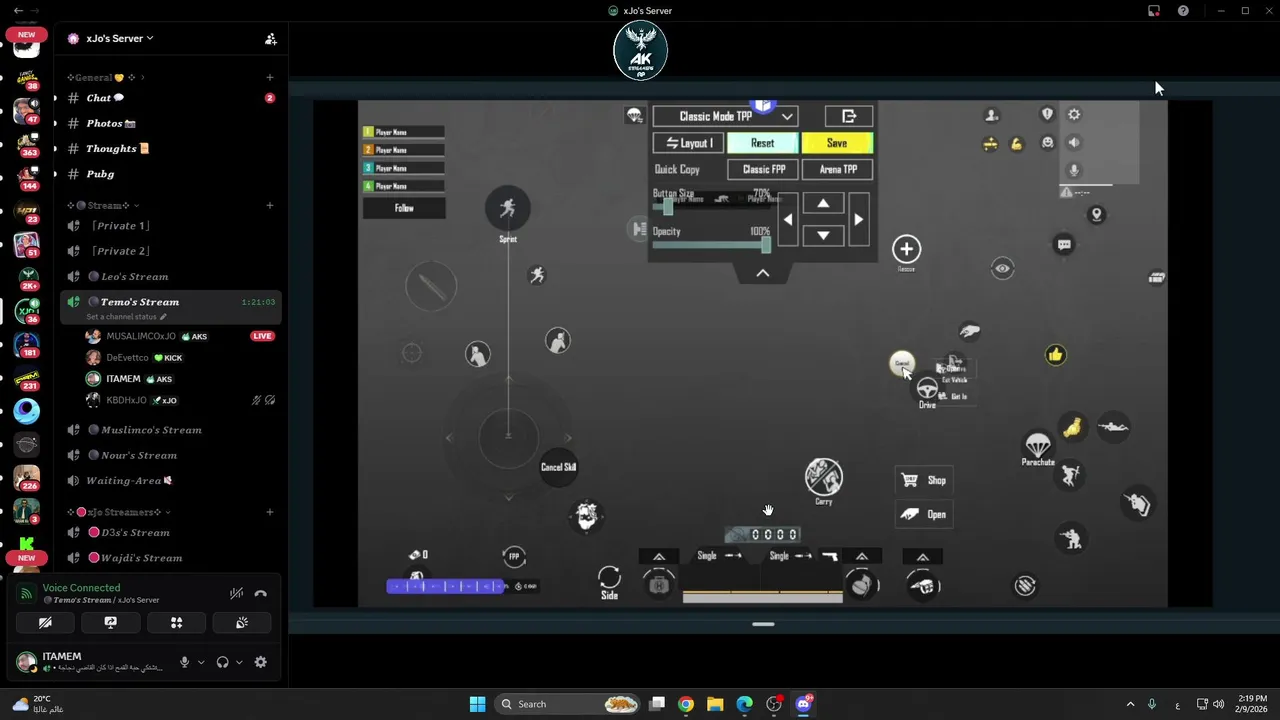Join Leo's Stream voice channel
This screenshot has width=1280, height=720.
point(171,276)
